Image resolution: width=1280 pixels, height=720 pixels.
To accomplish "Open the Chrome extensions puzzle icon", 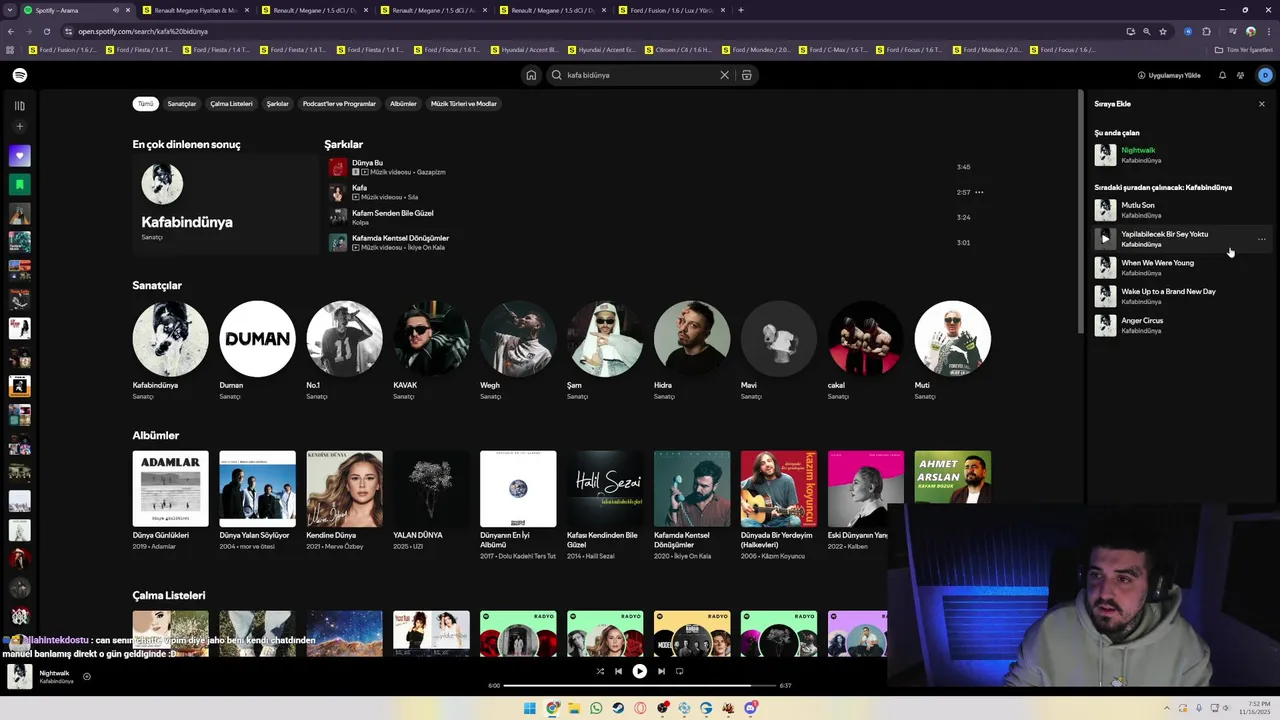I will [1207, 31].
